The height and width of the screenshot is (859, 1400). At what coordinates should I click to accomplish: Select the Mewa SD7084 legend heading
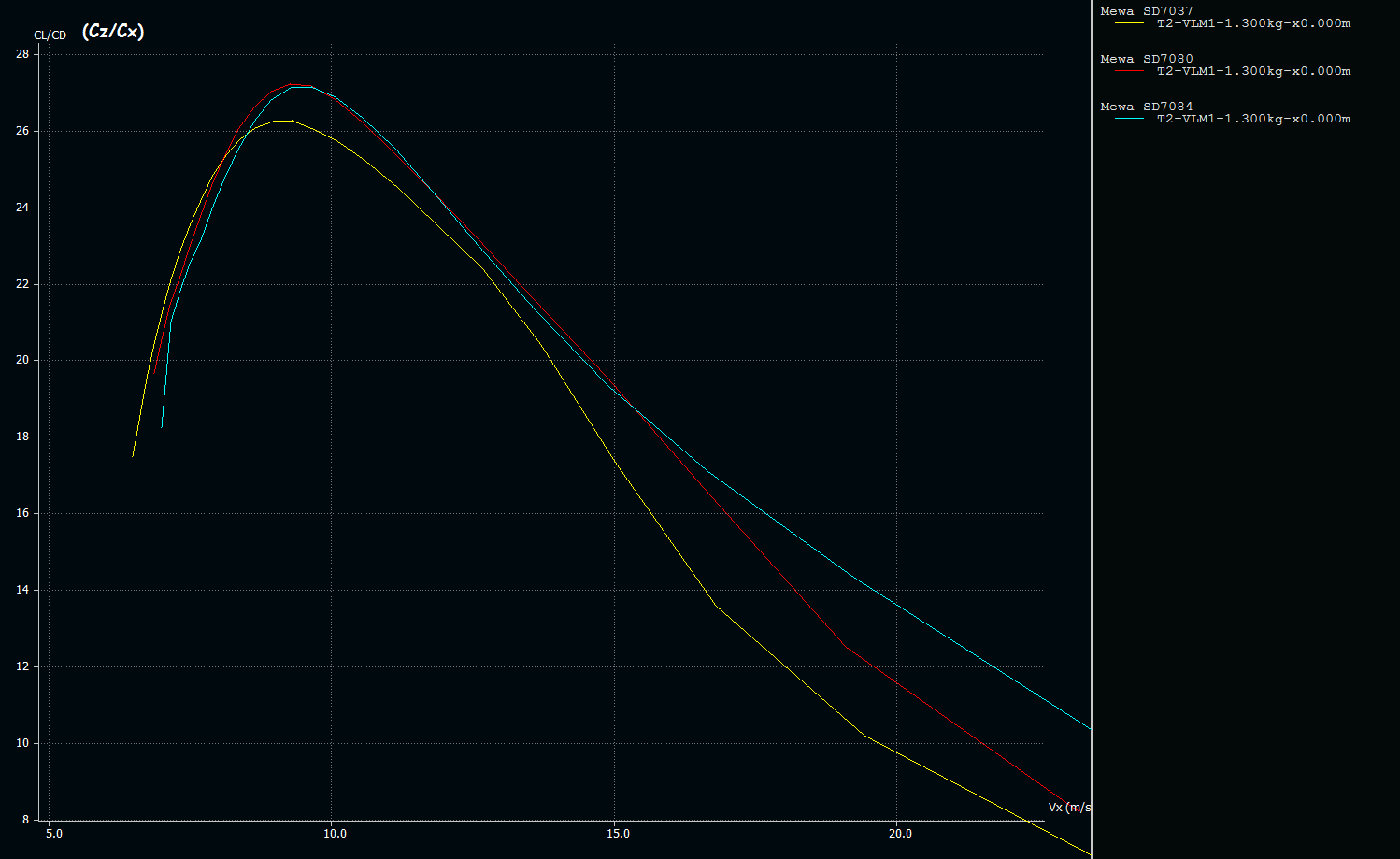pos(1146,107)
